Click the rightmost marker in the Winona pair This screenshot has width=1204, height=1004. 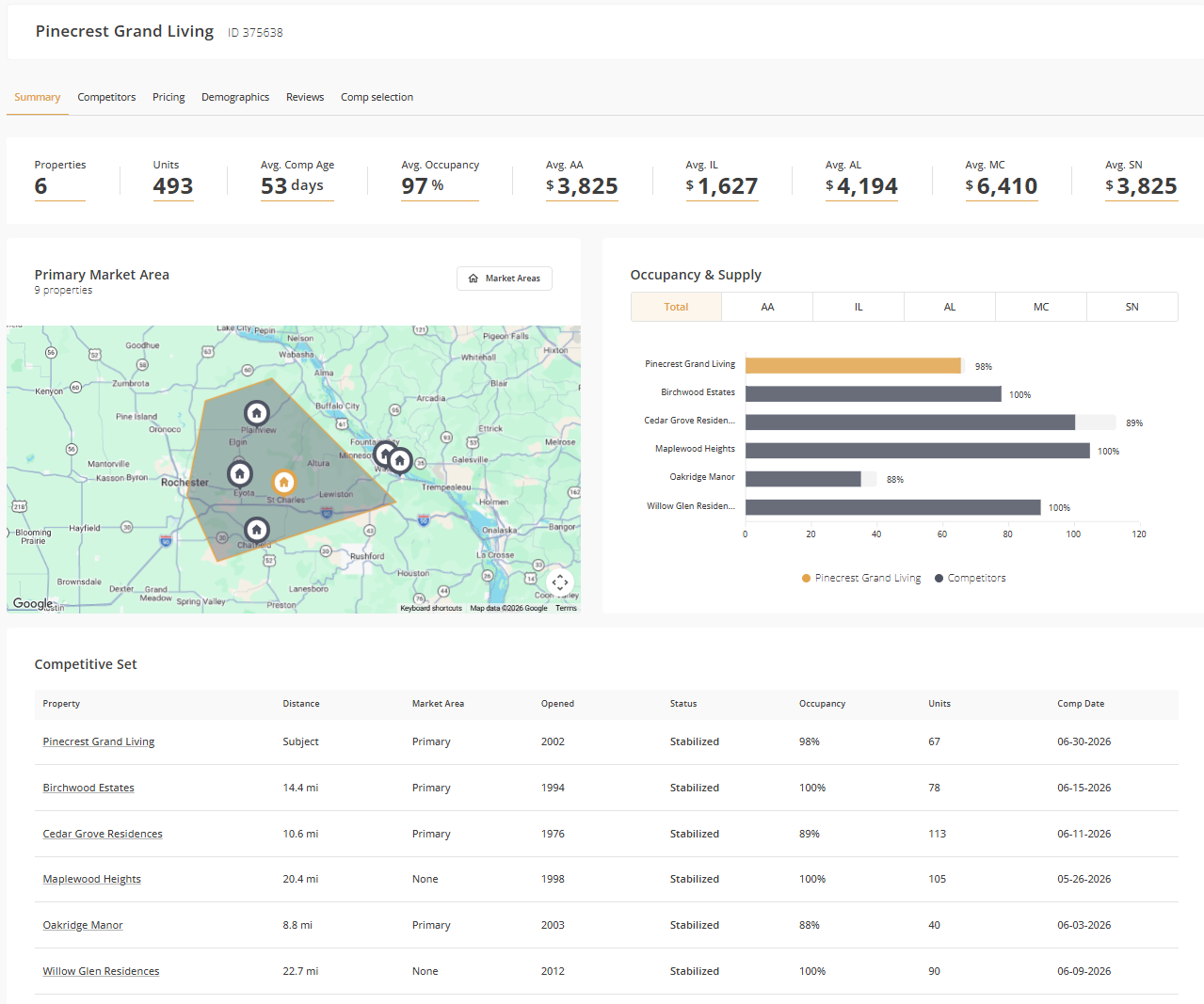400,461
